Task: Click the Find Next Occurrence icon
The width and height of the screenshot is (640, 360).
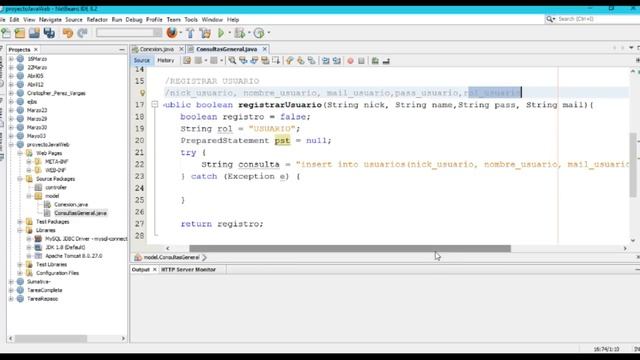Action: pyautogui.click(x=254, y=61)
